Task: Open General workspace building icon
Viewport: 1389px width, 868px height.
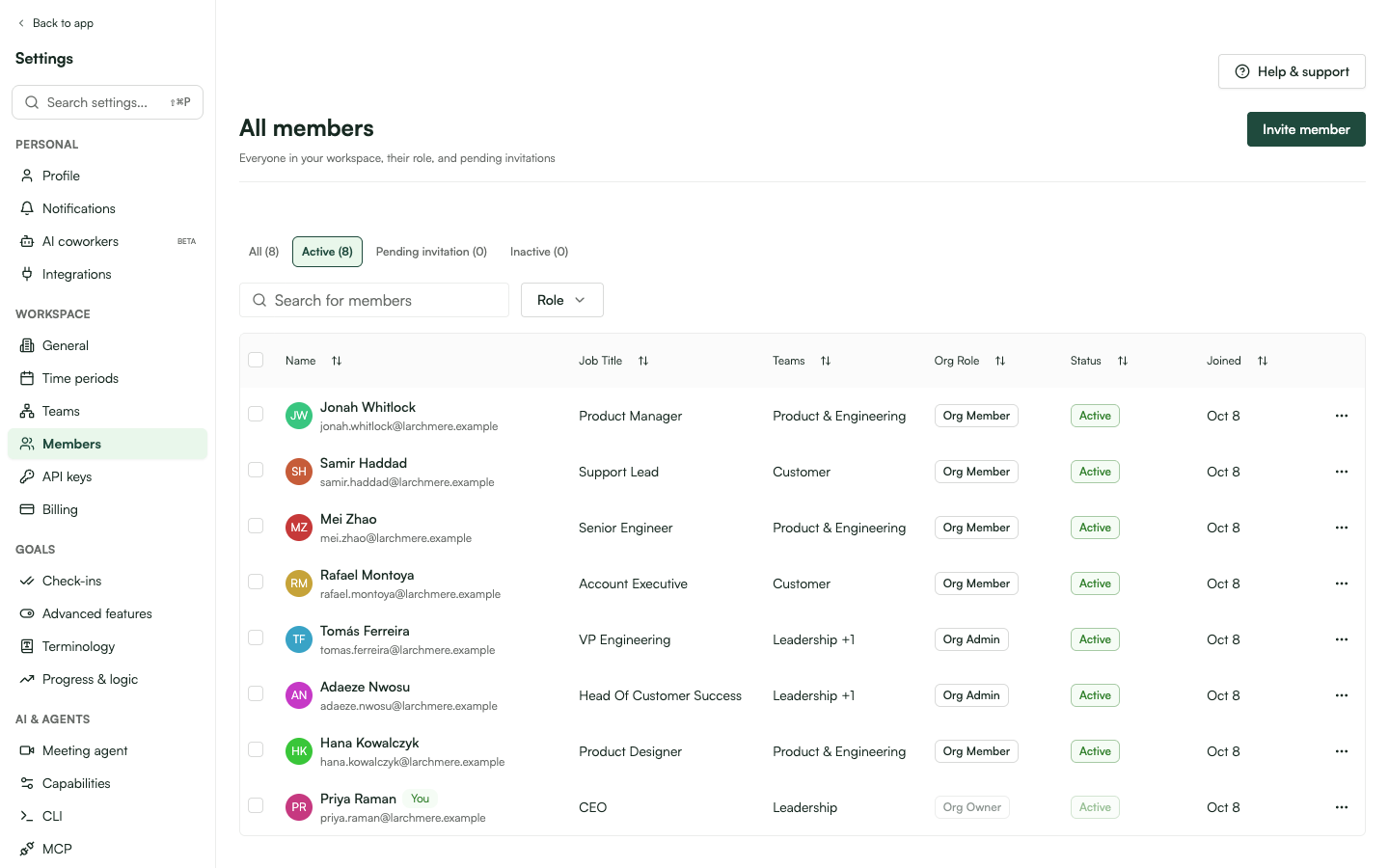Action: pyautogui.click(x=27, y=345)
